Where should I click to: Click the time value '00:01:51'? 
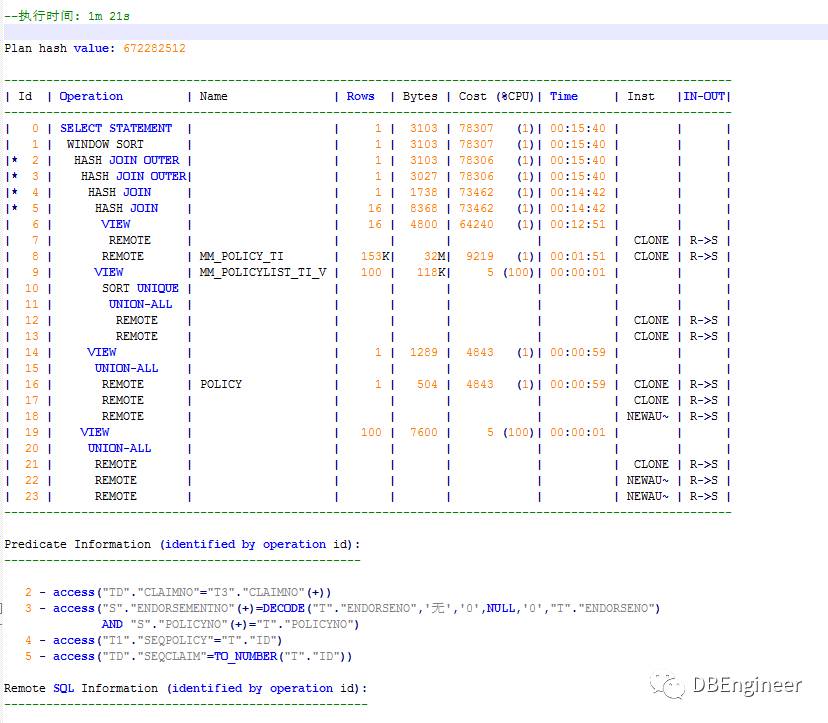[578, 256]
